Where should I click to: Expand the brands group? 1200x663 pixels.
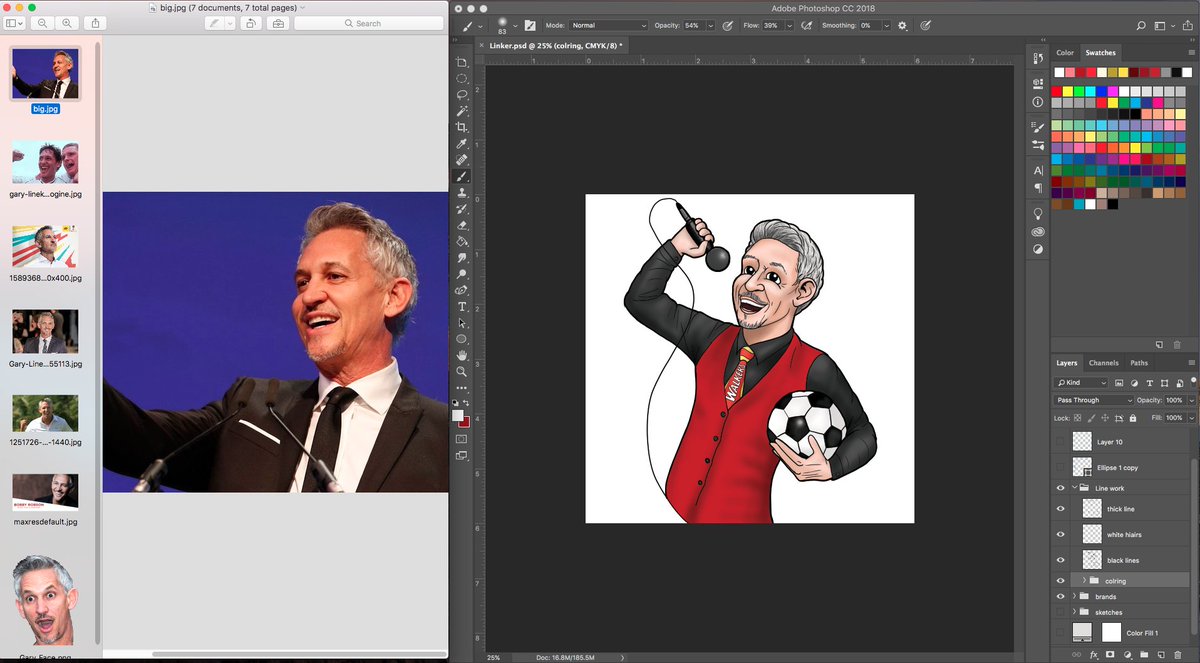[x=1075, y=596]
